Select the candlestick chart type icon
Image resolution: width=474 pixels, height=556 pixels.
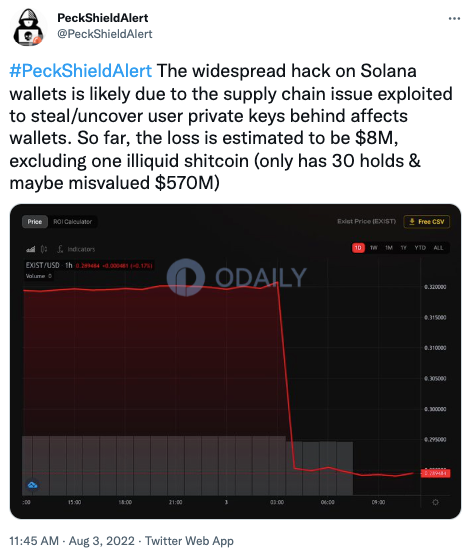pos(44,249)
